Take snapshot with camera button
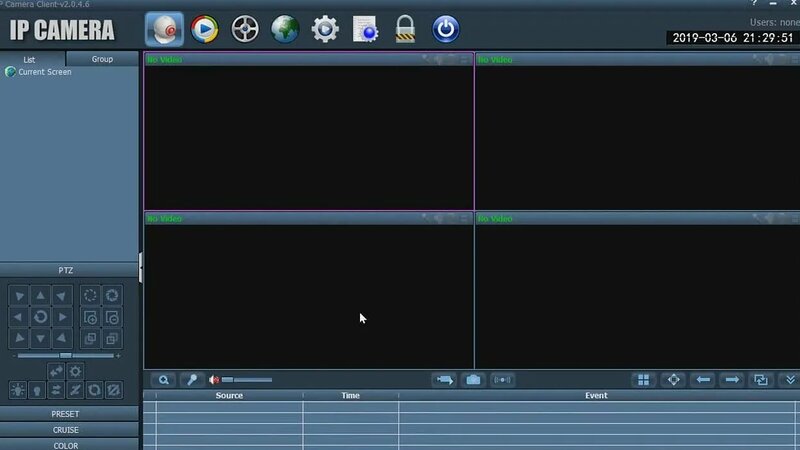 pos(473,380)
